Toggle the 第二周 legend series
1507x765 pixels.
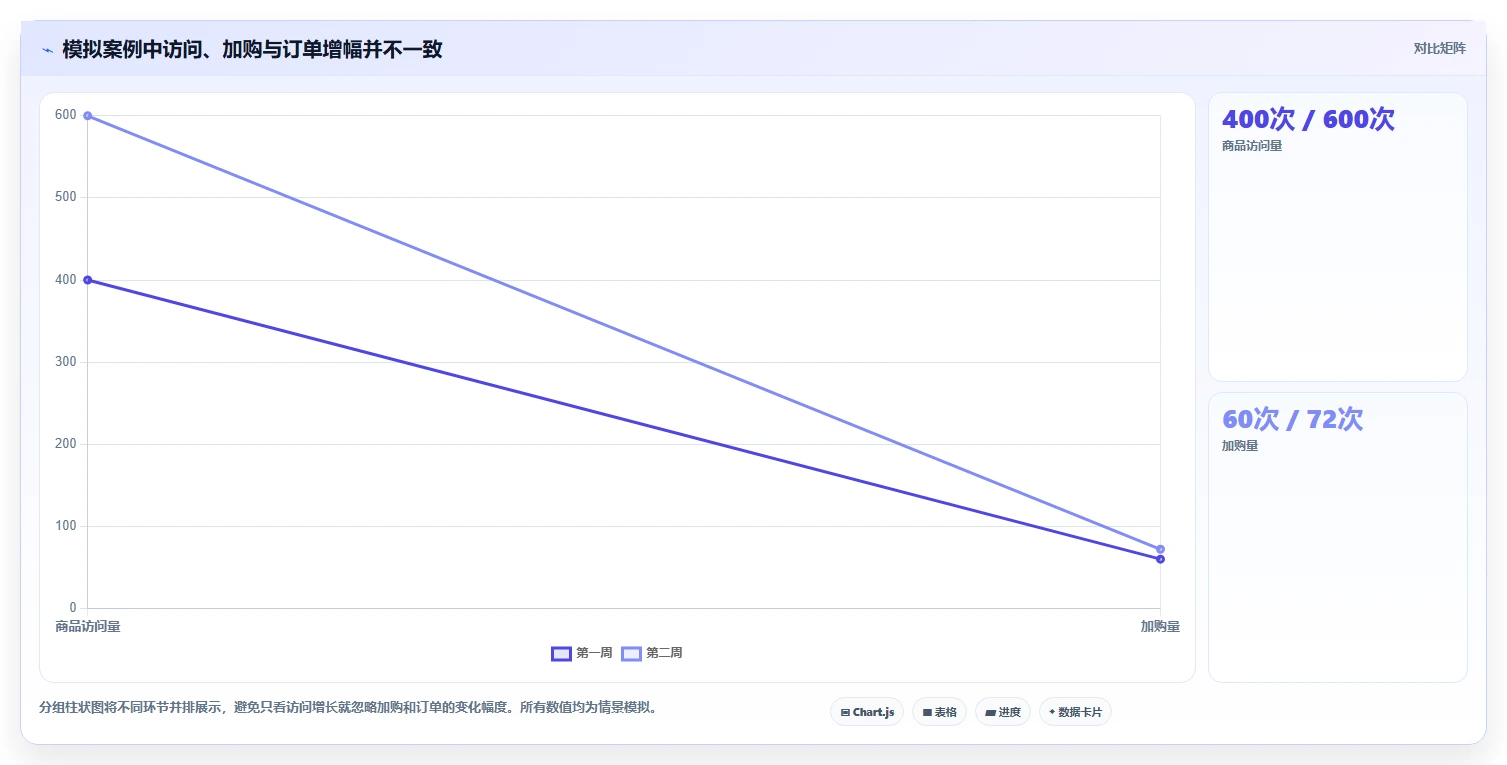pos(652,653)
